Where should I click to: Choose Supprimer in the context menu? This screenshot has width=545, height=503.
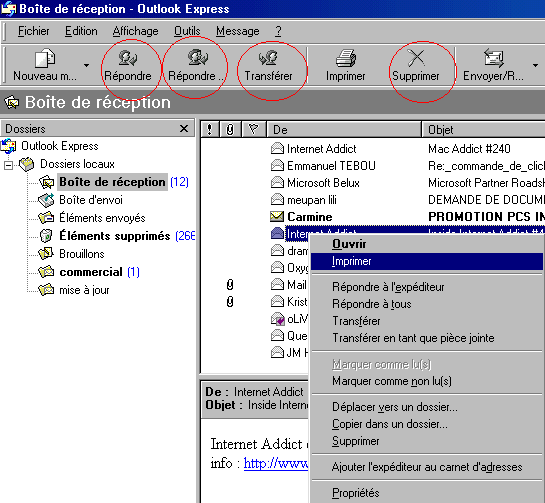pyautogui.click(x=426, y=441)
